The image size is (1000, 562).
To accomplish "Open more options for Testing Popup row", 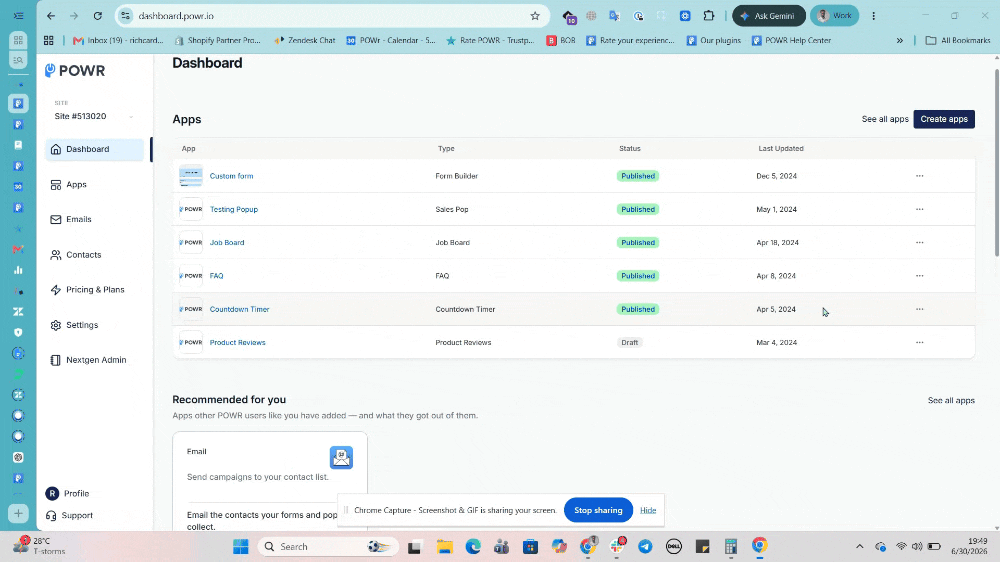I will coord(919,209).
